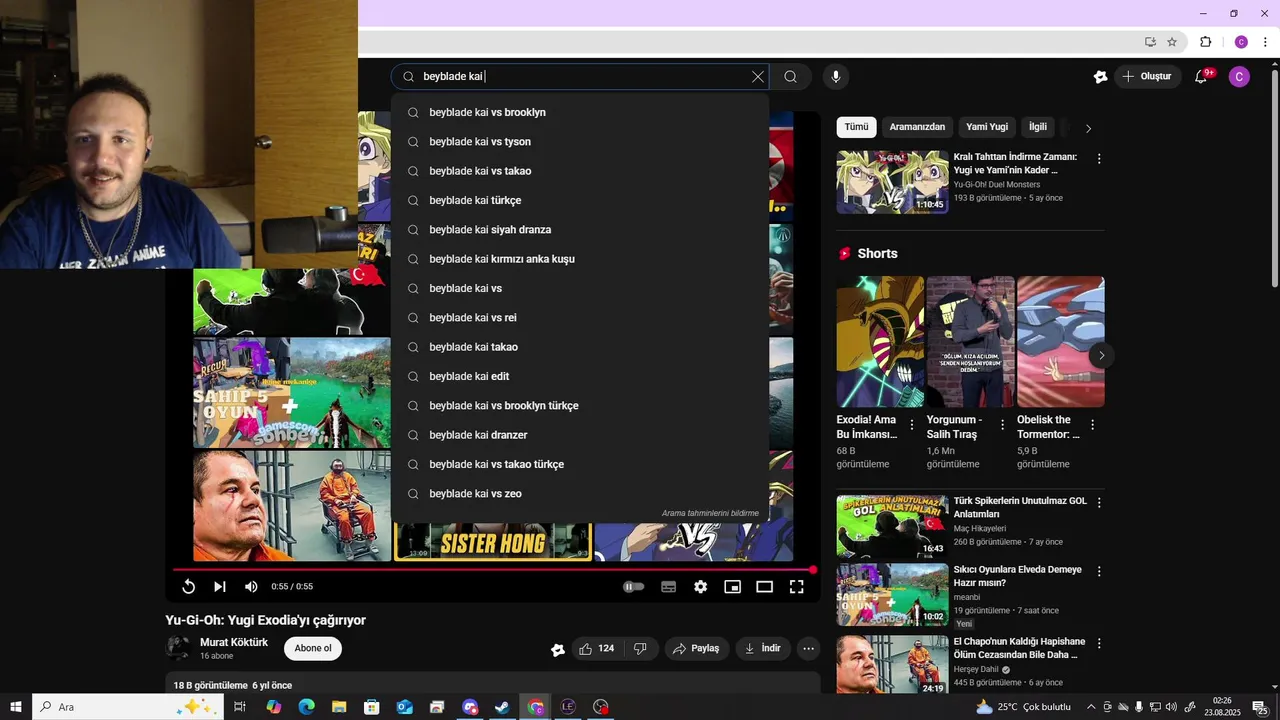The width and height of the screenshot is (1280, 720).
Task: Open options for Exodia short
Action: click(912, 425)
